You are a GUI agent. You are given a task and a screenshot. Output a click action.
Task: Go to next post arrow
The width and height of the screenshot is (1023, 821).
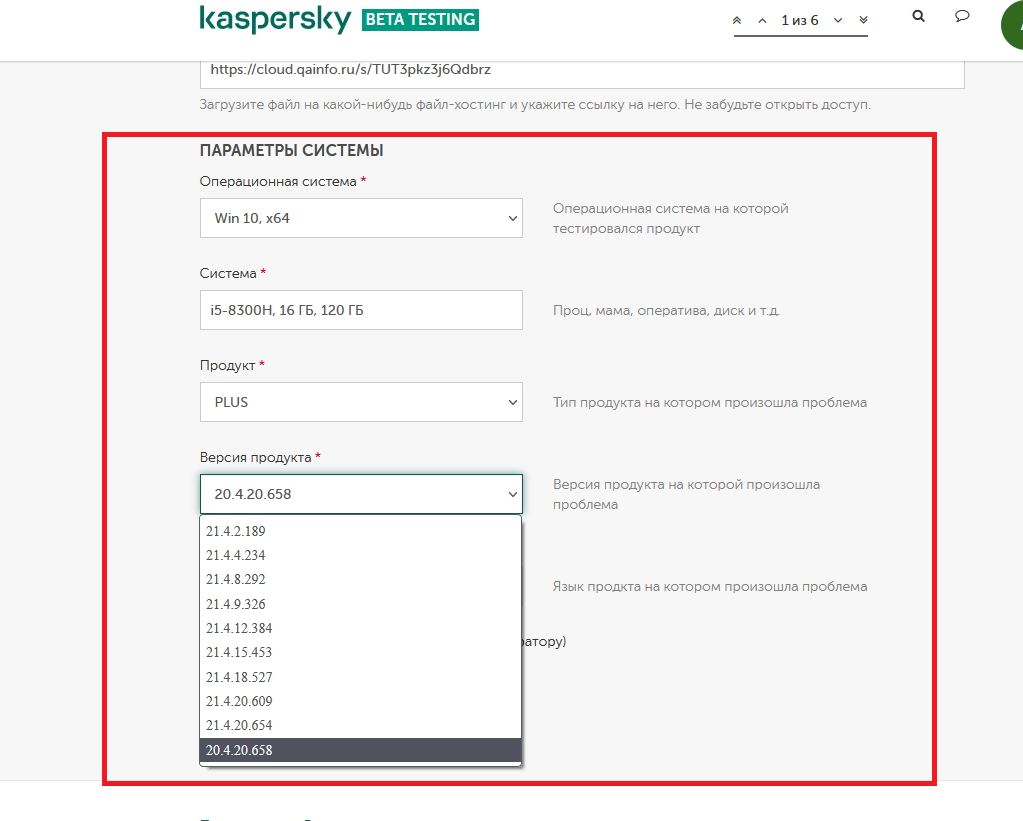point(838,20)
